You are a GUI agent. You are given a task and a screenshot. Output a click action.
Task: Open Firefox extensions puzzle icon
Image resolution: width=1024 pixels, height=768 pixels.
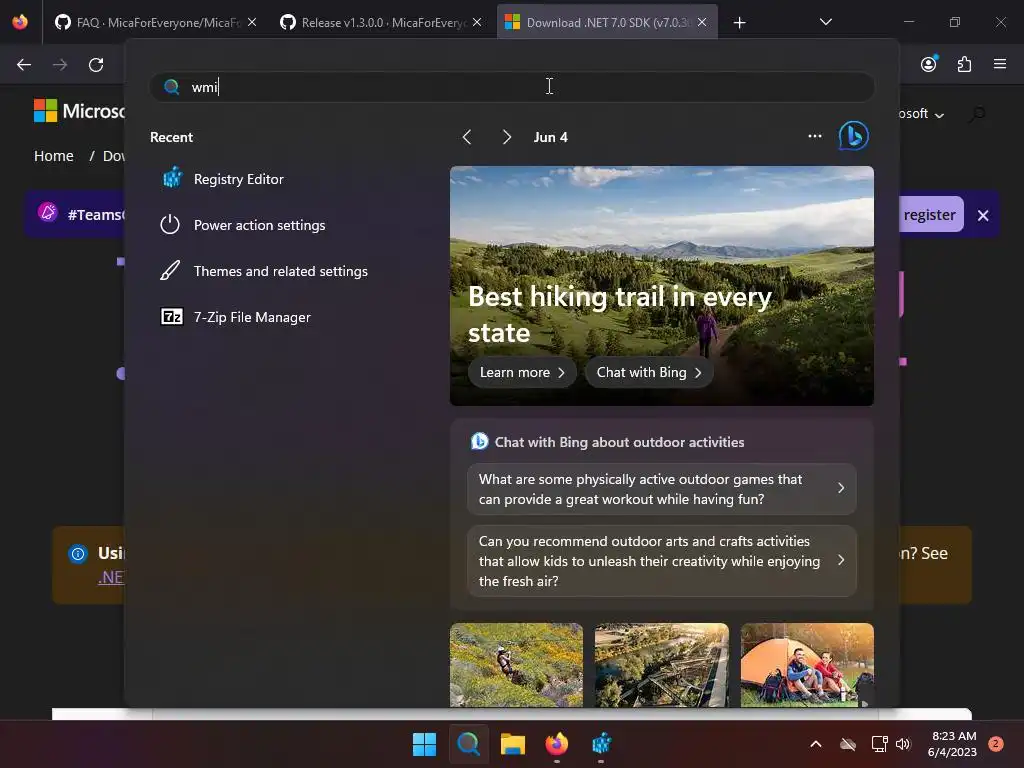965,64
